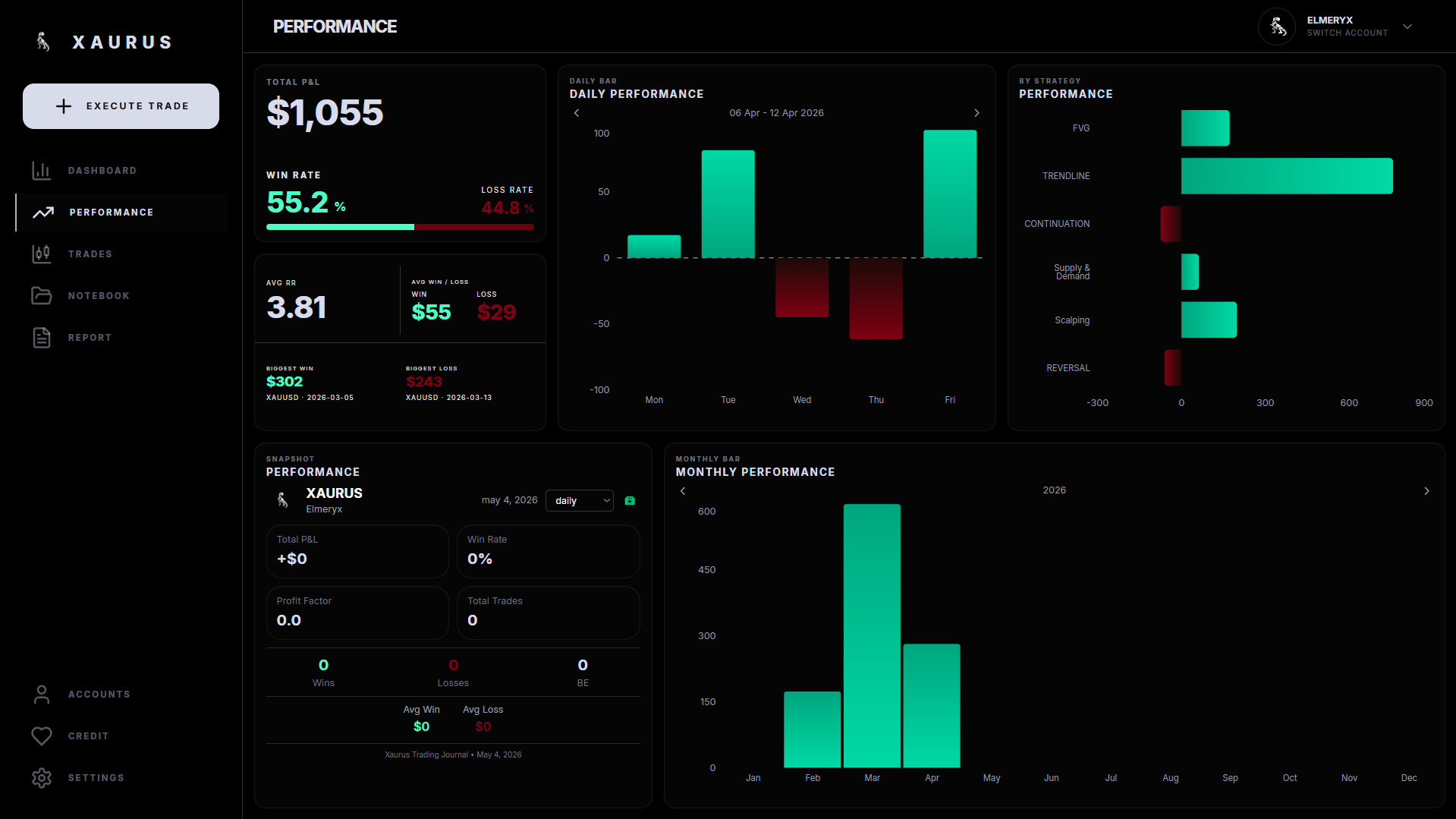1456x819 pixels.
Task: Click the $55 average win value
Action: coord(431,312)
